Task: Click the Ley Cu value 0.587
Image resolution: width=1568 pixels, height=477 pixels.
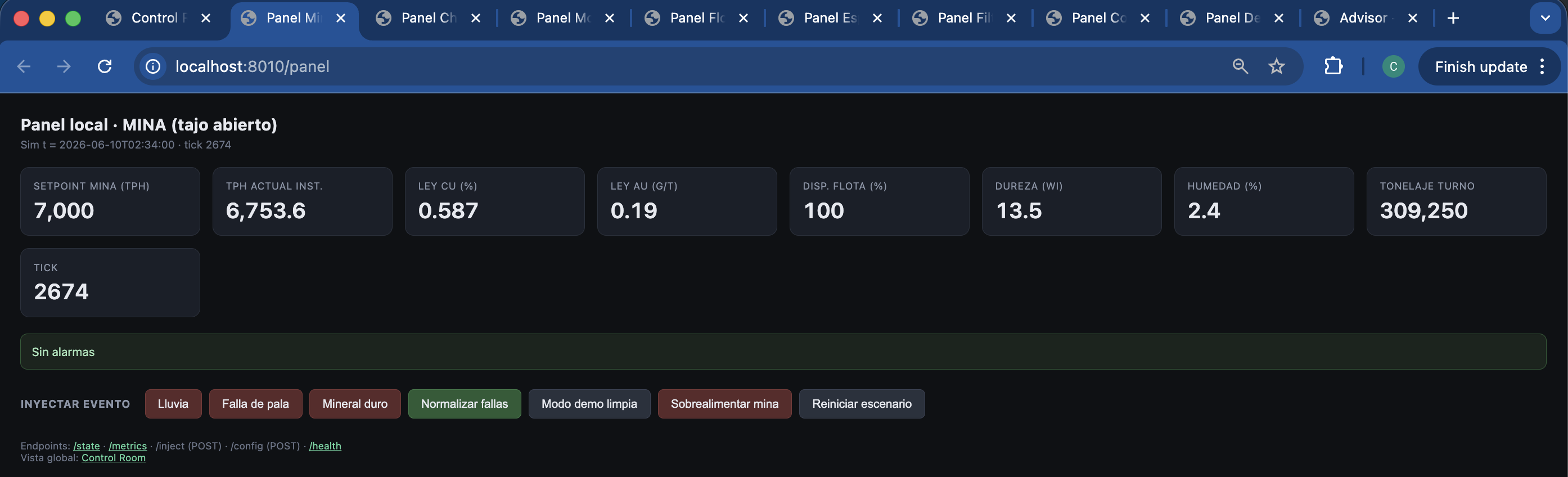Action: coord(448,210)
